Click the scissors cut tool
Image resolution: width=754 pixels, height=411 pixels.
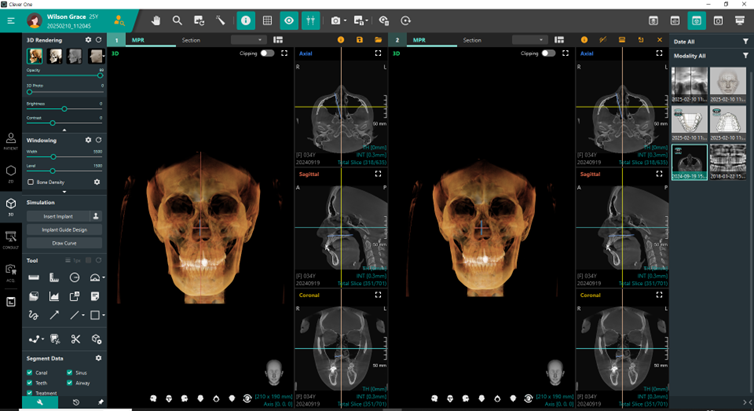coord(75,340)
